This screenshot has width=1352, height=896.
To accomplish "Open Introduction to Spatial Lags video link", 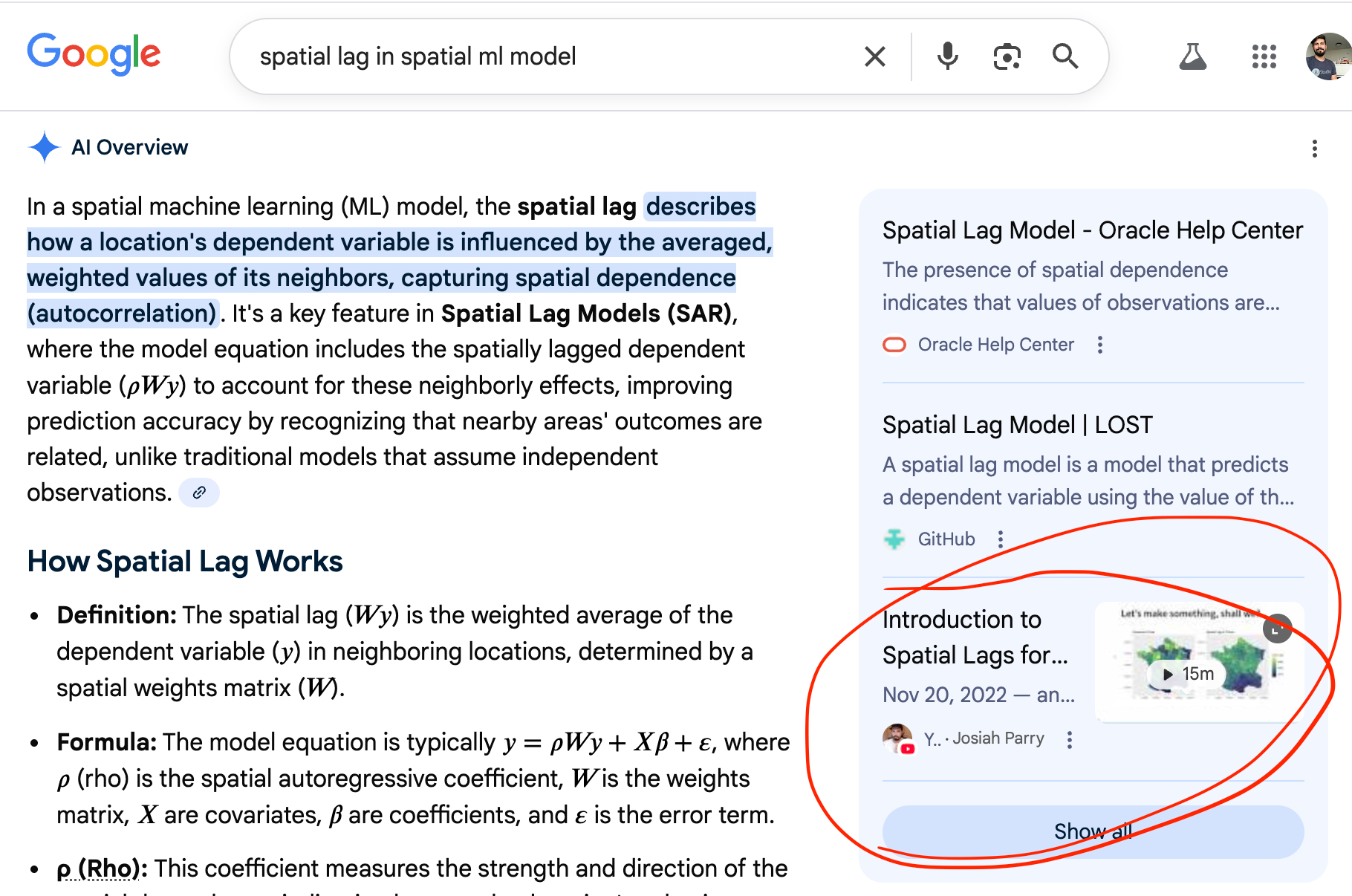I will tap(975, 637).
